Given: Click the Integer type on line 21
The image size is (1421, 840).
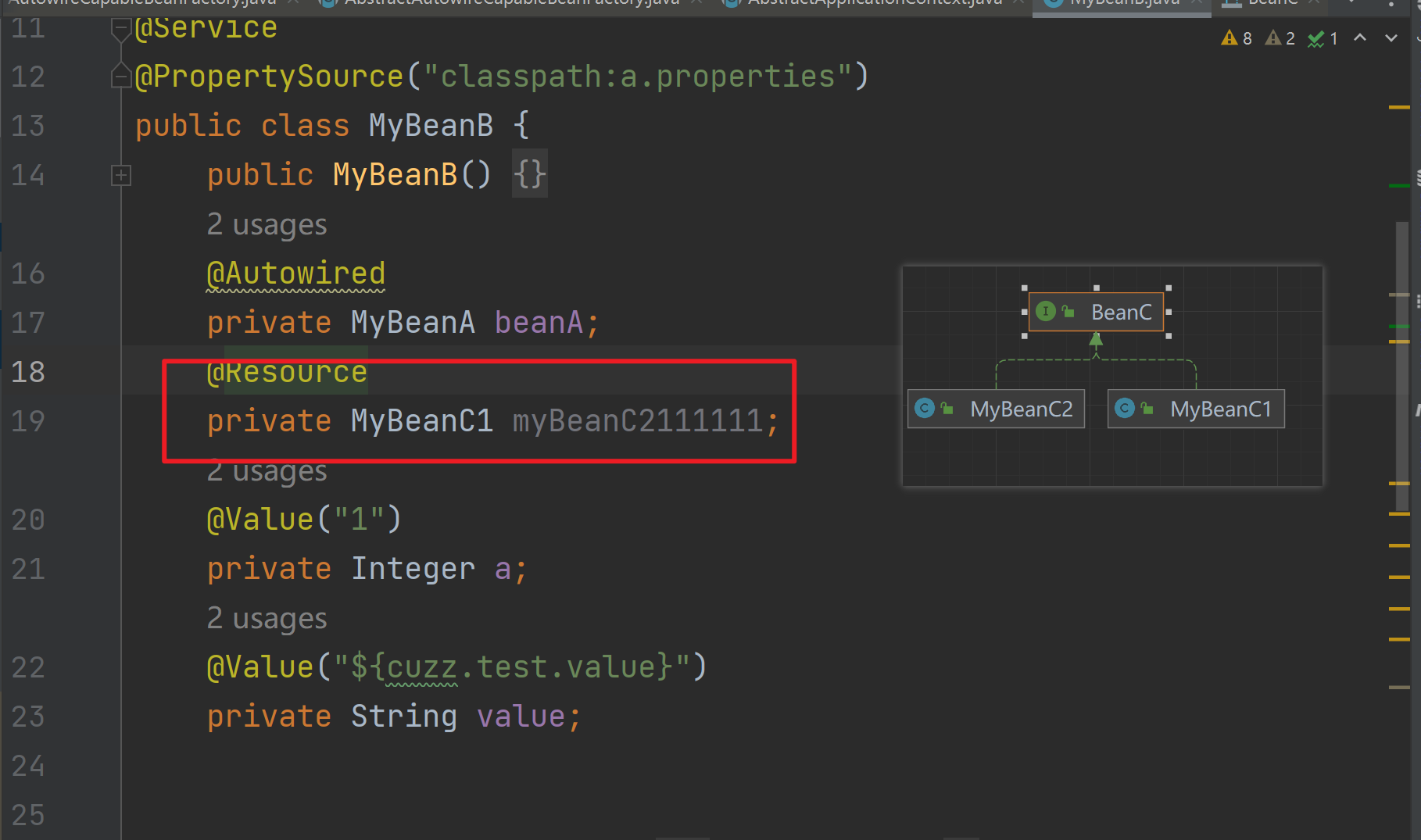Looking at the screenshot, I should click(x=412, y=569).
